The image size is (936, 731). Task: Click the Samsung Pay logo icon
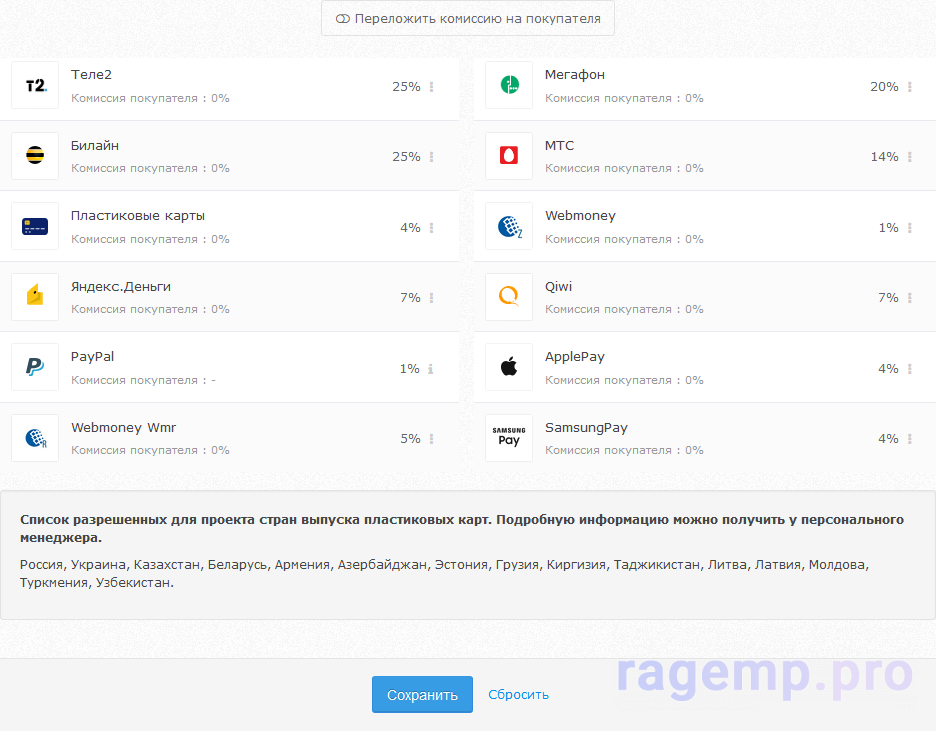point(509,438)
